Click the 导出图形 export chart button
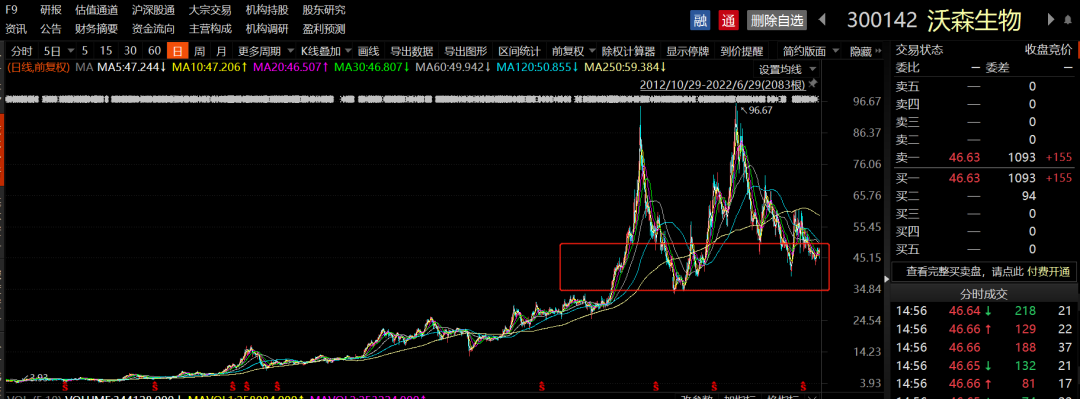This screenshot has width=1080, height=399. [x=465, y=51]
